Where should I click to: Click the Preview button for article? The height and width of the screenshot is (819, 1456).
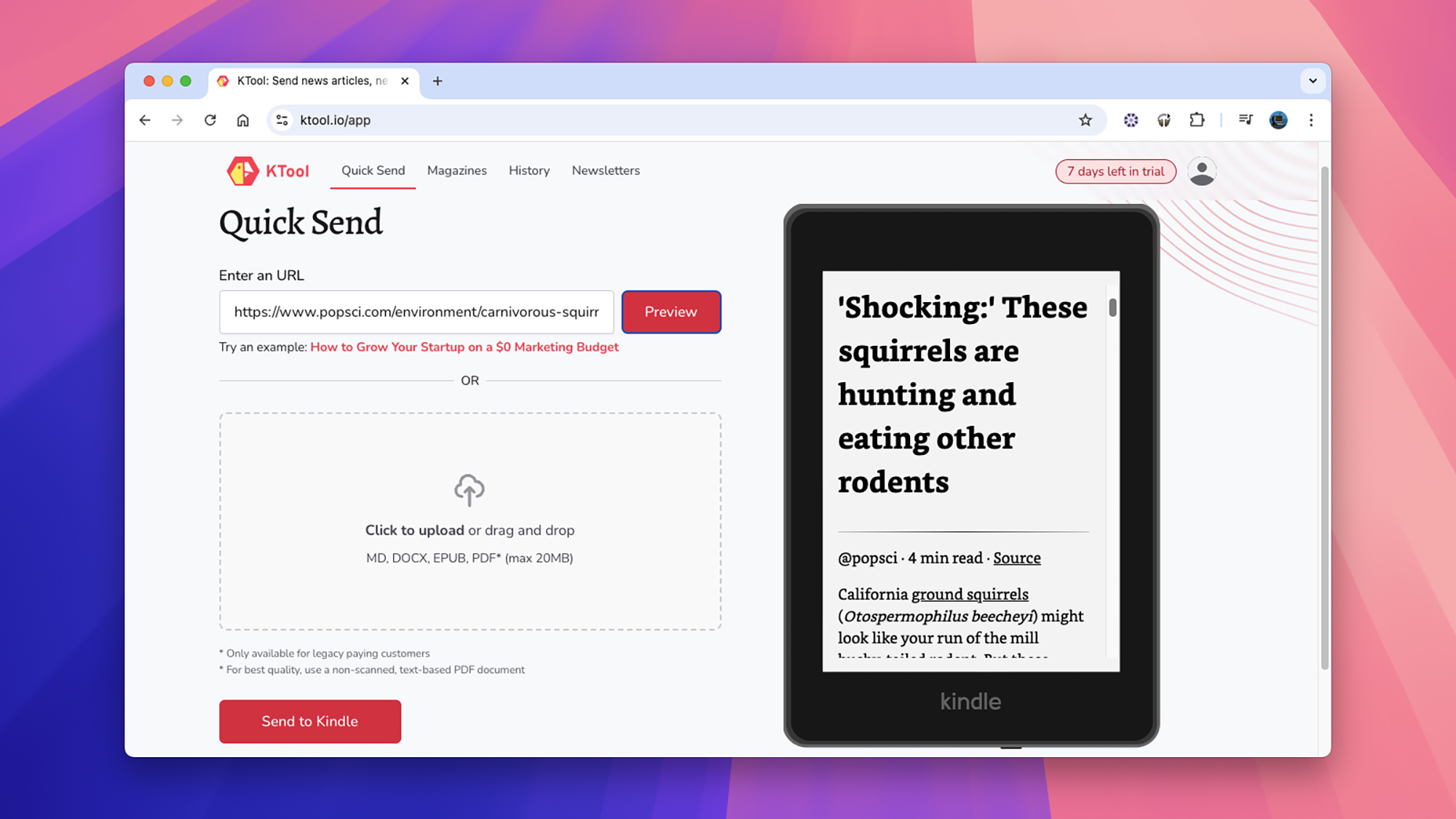click(671, 312)
